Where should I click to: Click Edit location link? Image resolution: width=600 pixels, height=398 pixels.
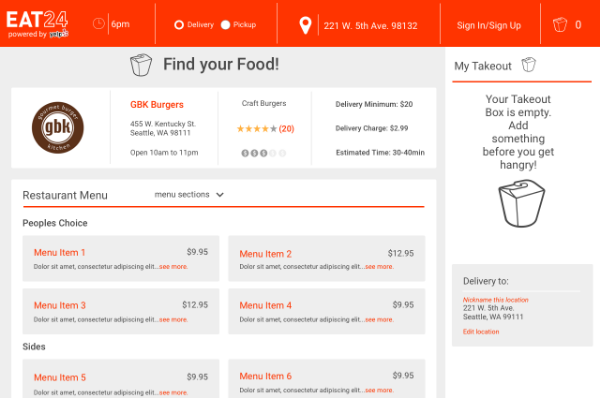click(481, 332)
